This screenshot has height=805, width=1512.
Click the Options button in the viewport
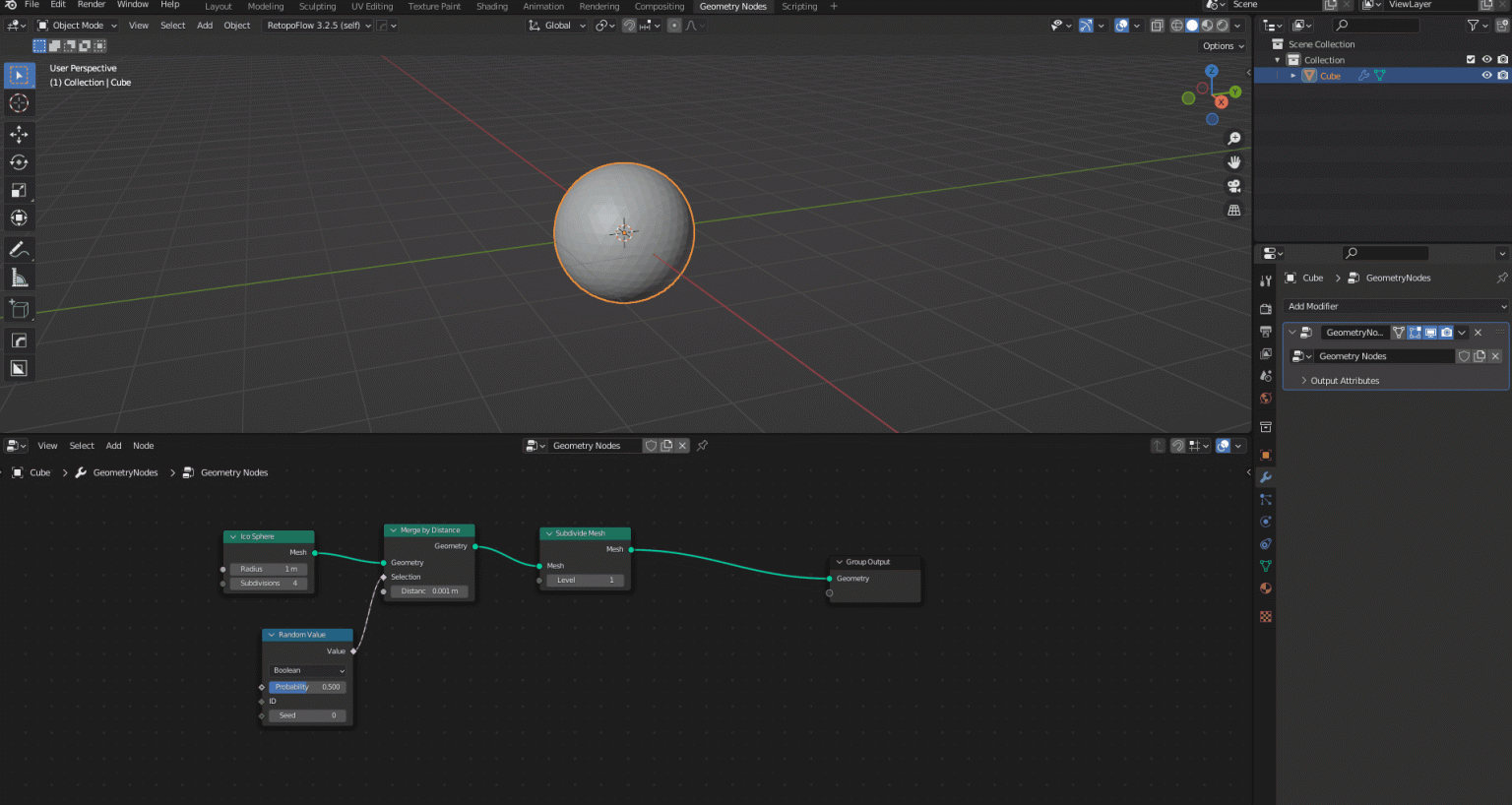coord(1222,45)
